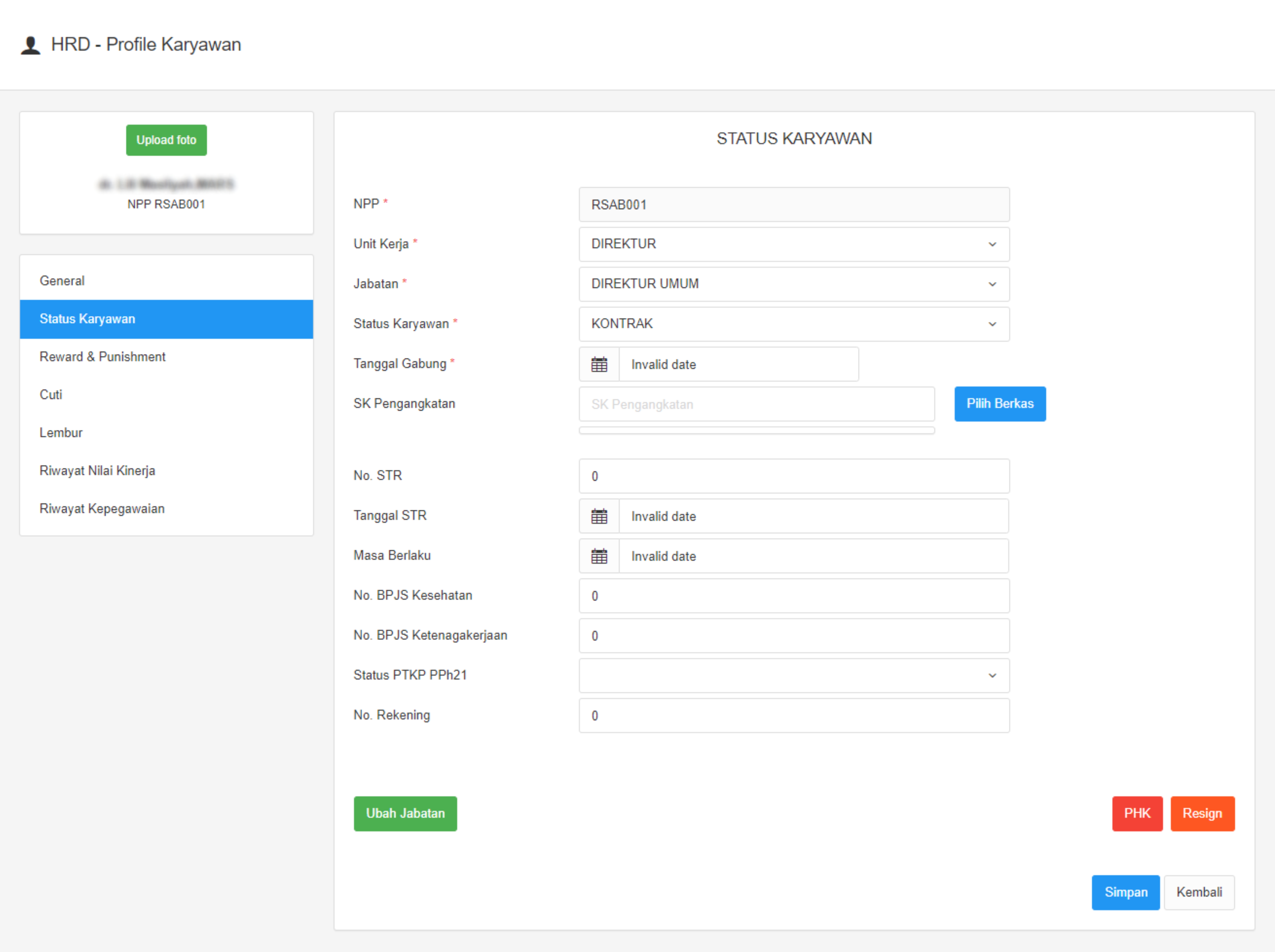Viewport: 1275px width, 952px height.
Task: Click the Masa Berlaku calendar icon
Action: [599, 556]
